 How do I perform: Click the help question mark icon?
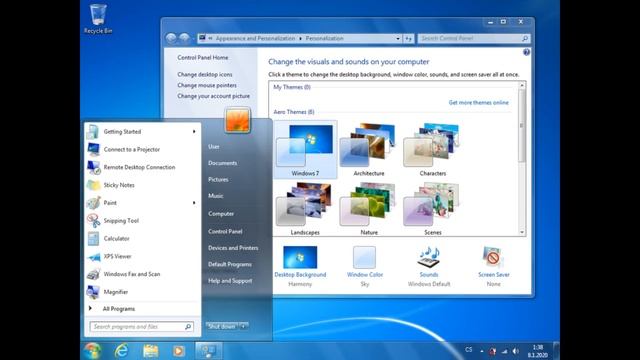coord(526,52)
